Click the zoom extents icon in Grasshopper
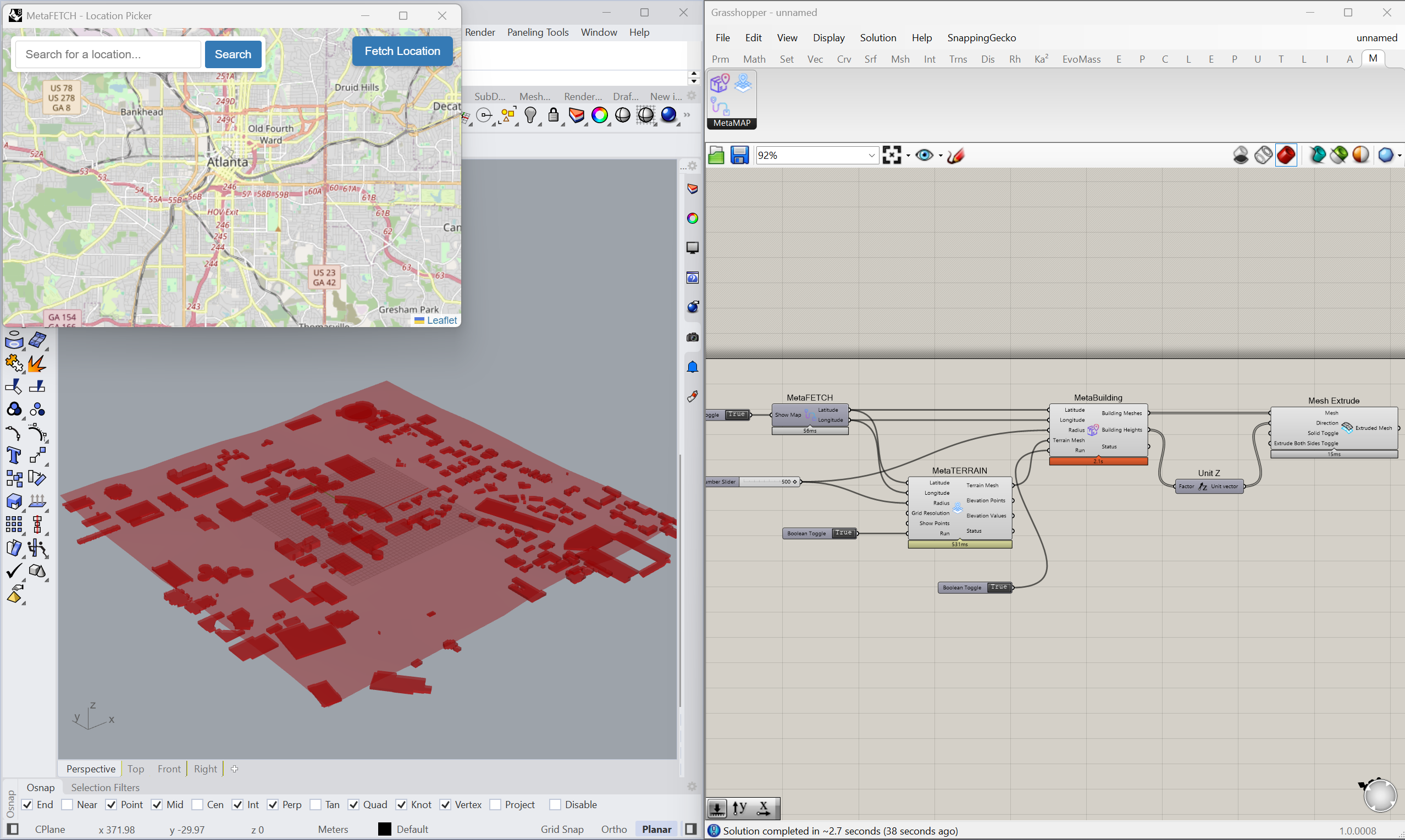1405x840 pixels. (x=892, y=154)
